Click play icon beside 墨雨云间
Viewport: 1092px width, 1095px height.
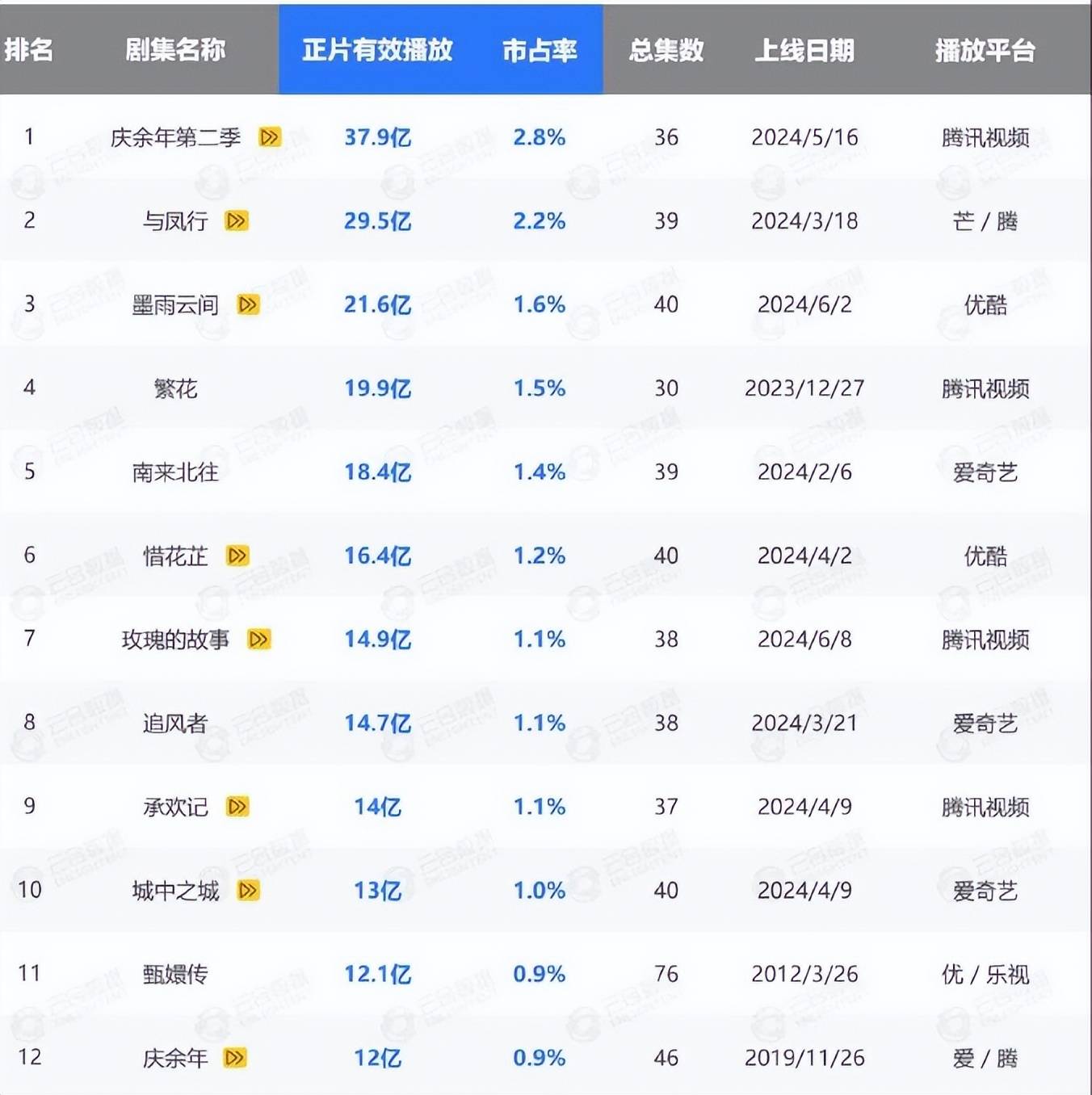point(248,304)
